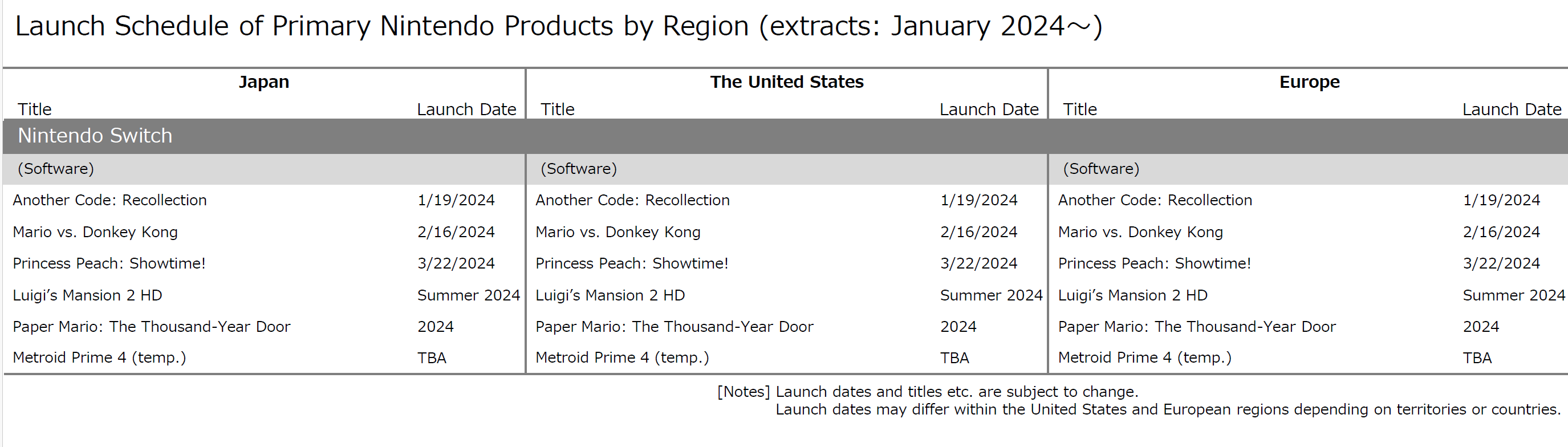
Task: Click Paper Mario: The Thousand-Year Door in US column
Action: (x=674, y=327)
